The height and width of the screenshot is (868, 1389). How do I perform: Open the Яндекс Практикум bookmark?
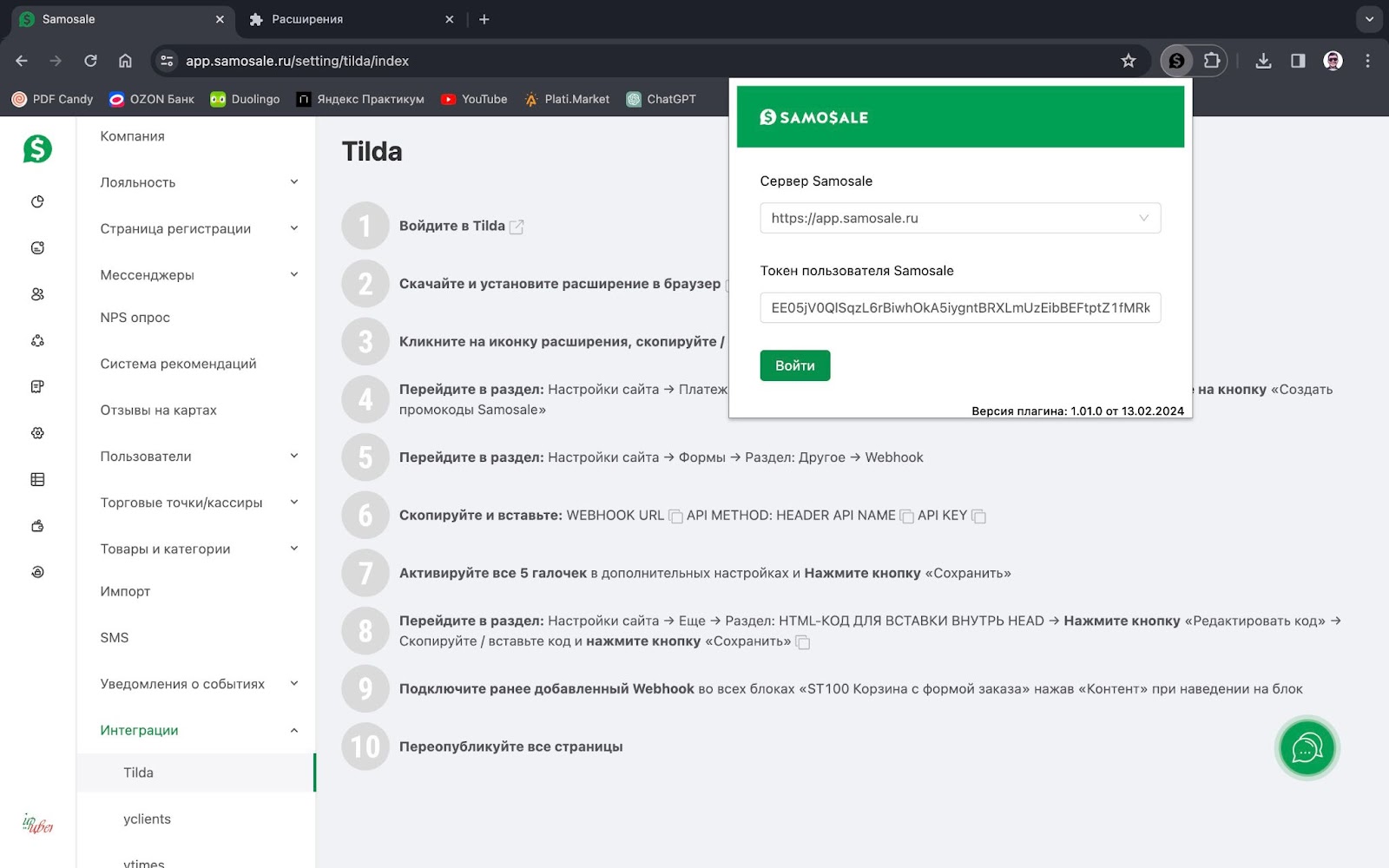[359, 99]
